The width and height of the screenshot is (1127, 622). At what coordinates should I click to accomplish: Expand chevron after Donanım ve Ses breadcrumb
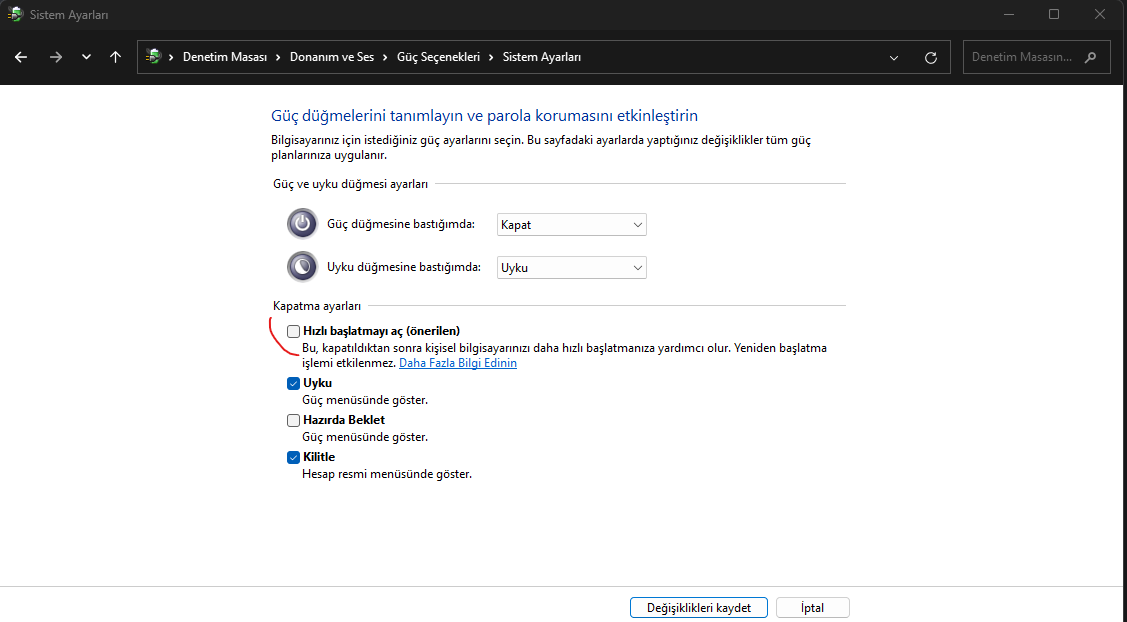(386, 58)
